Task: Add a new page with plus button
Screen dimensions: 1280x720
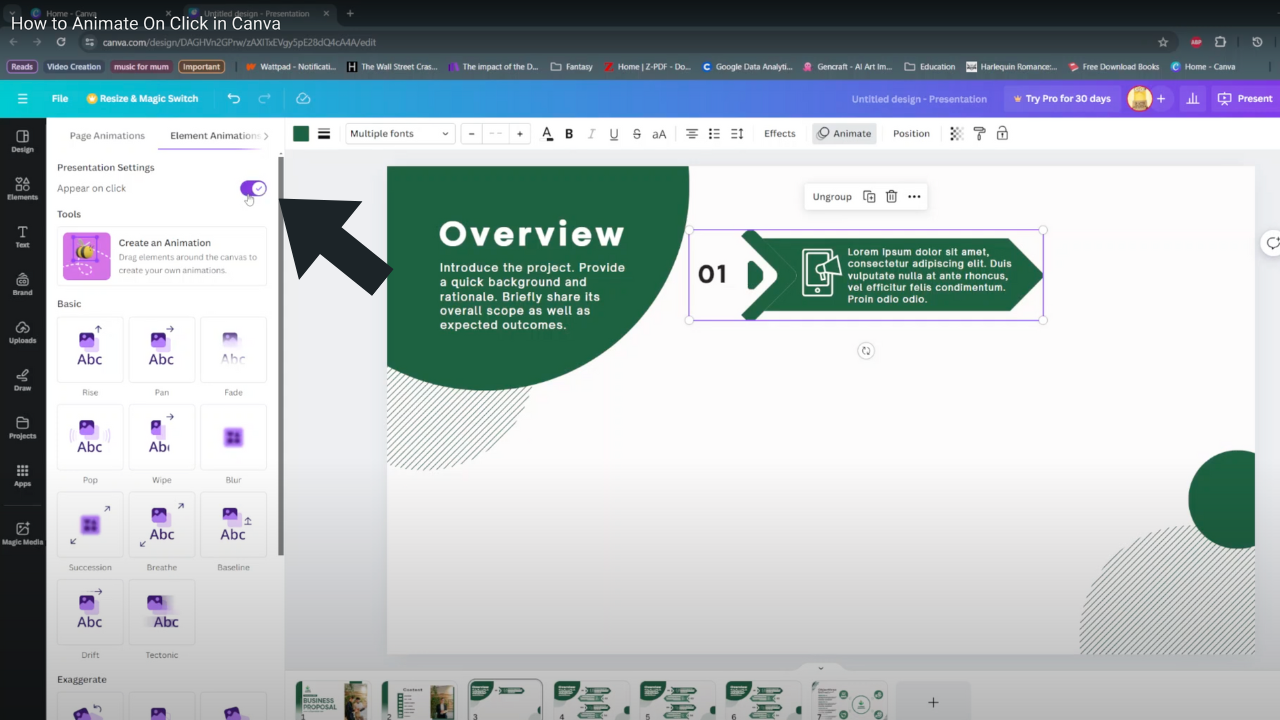Action: [x=933, y=702]
